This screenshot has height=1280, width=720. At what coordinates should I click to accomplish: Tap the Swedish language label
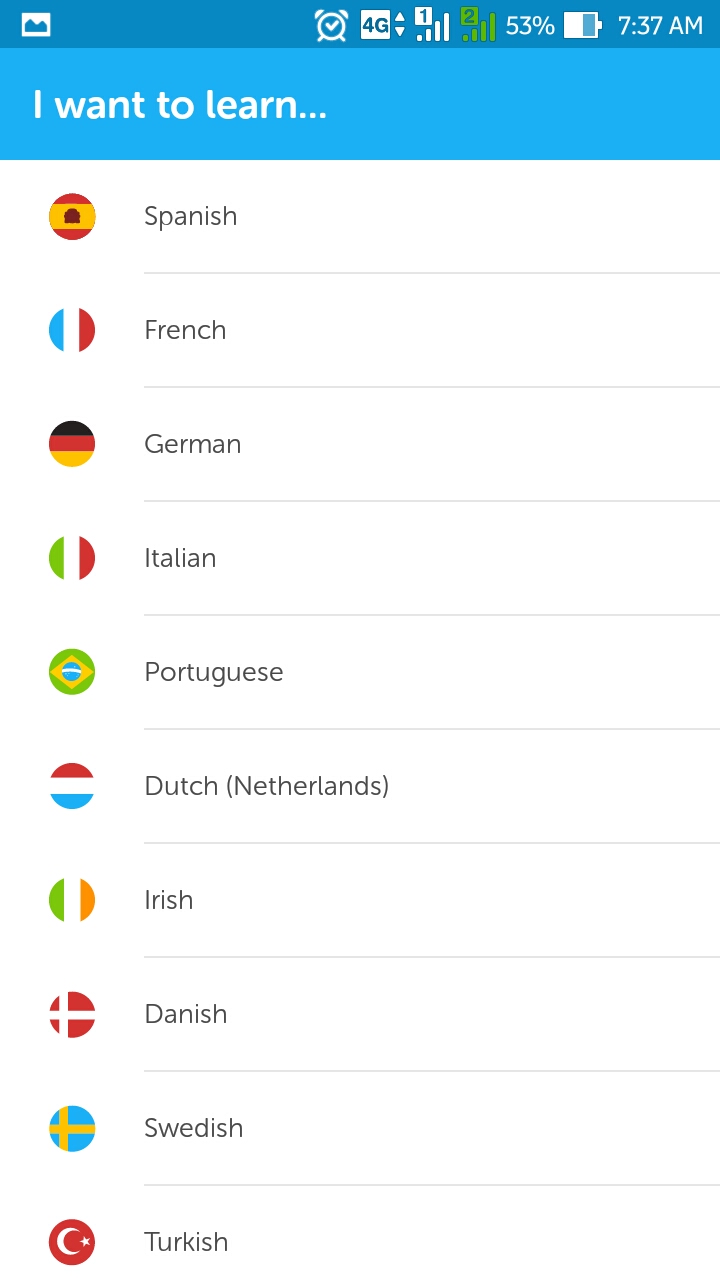tap(194, 1128)
